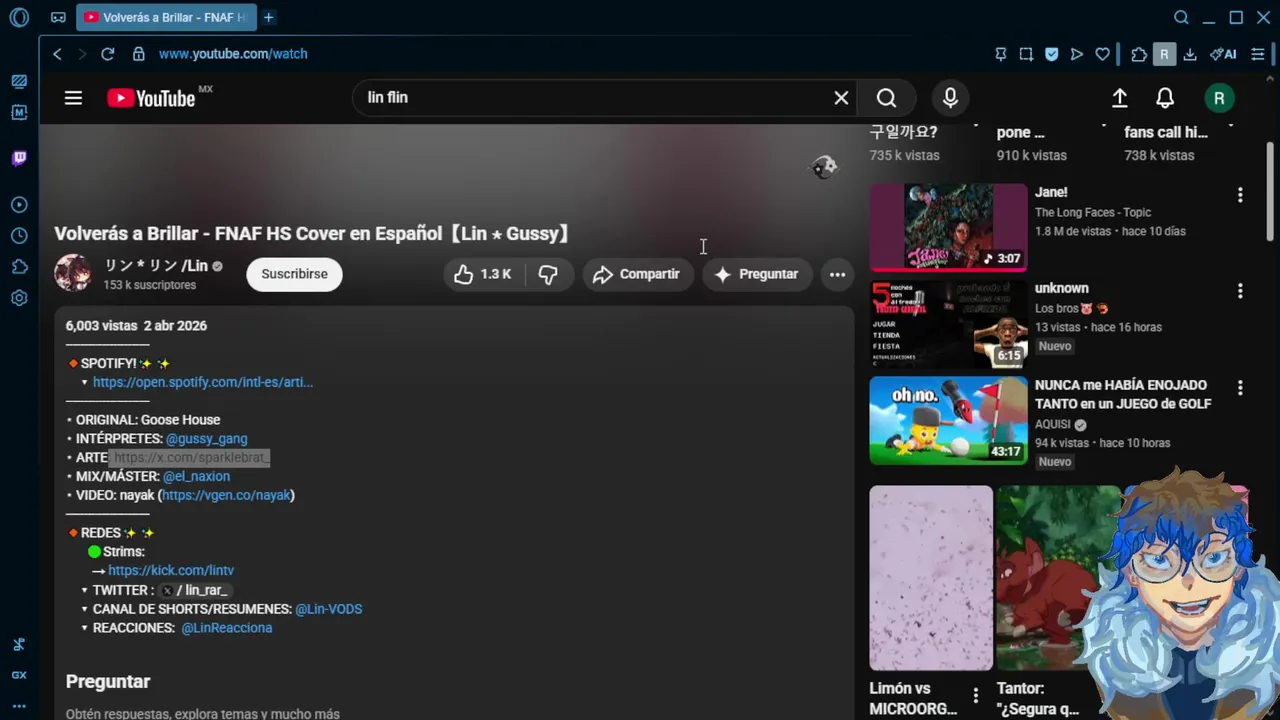Open the Opera menu logo
The image size is (1280, 720).
pyautogui.click(x=19, y=17)
